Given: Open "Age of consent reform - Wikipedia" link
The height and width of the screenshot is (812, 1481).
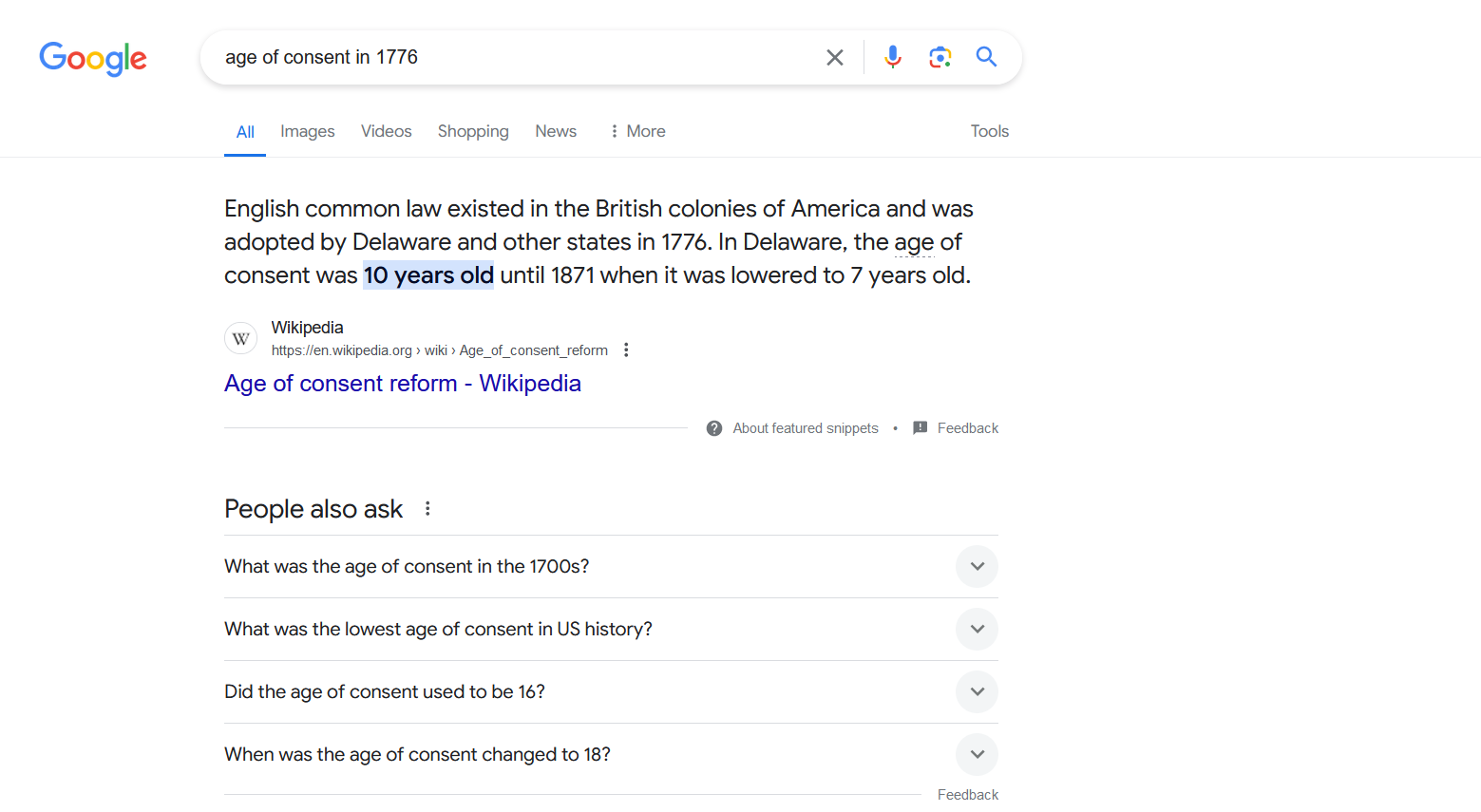Looking at the screenshot, I should [403, 384].
